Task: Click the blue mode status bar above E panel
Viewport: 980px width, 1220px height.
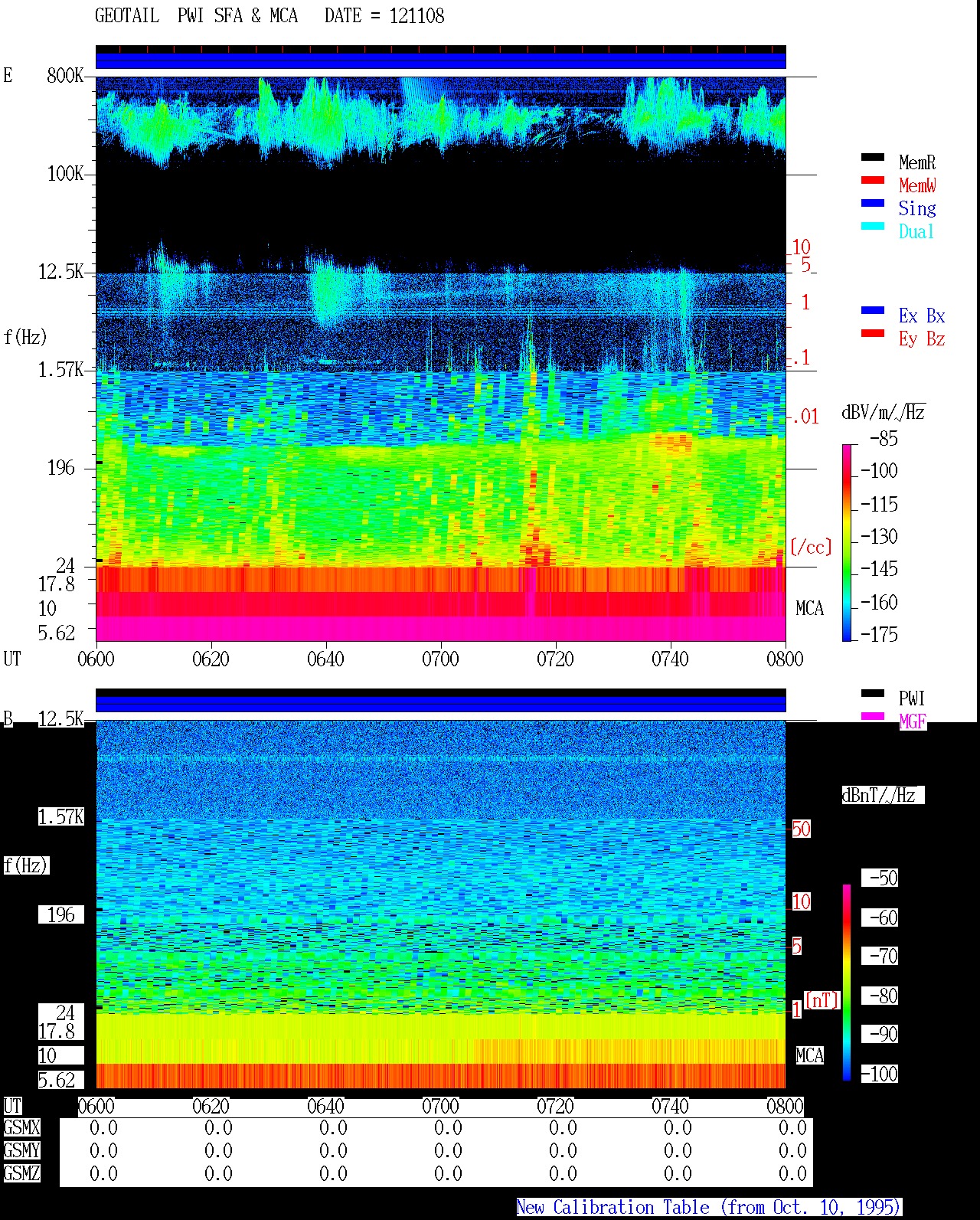Action: click(x=440, y=61)
